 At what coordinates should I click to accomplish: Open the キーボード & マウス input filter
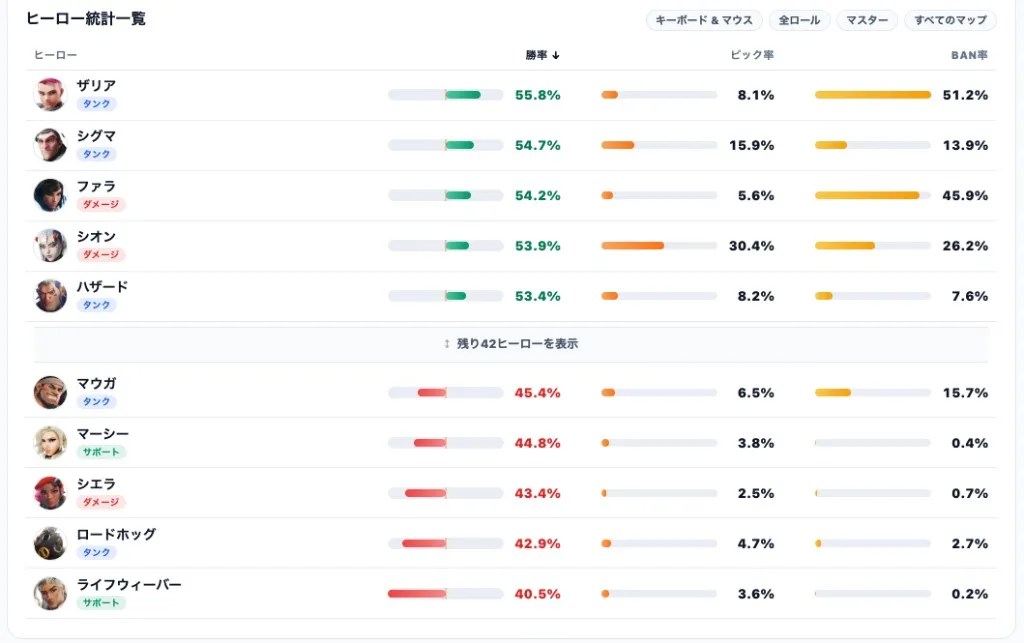click(704, 20)
